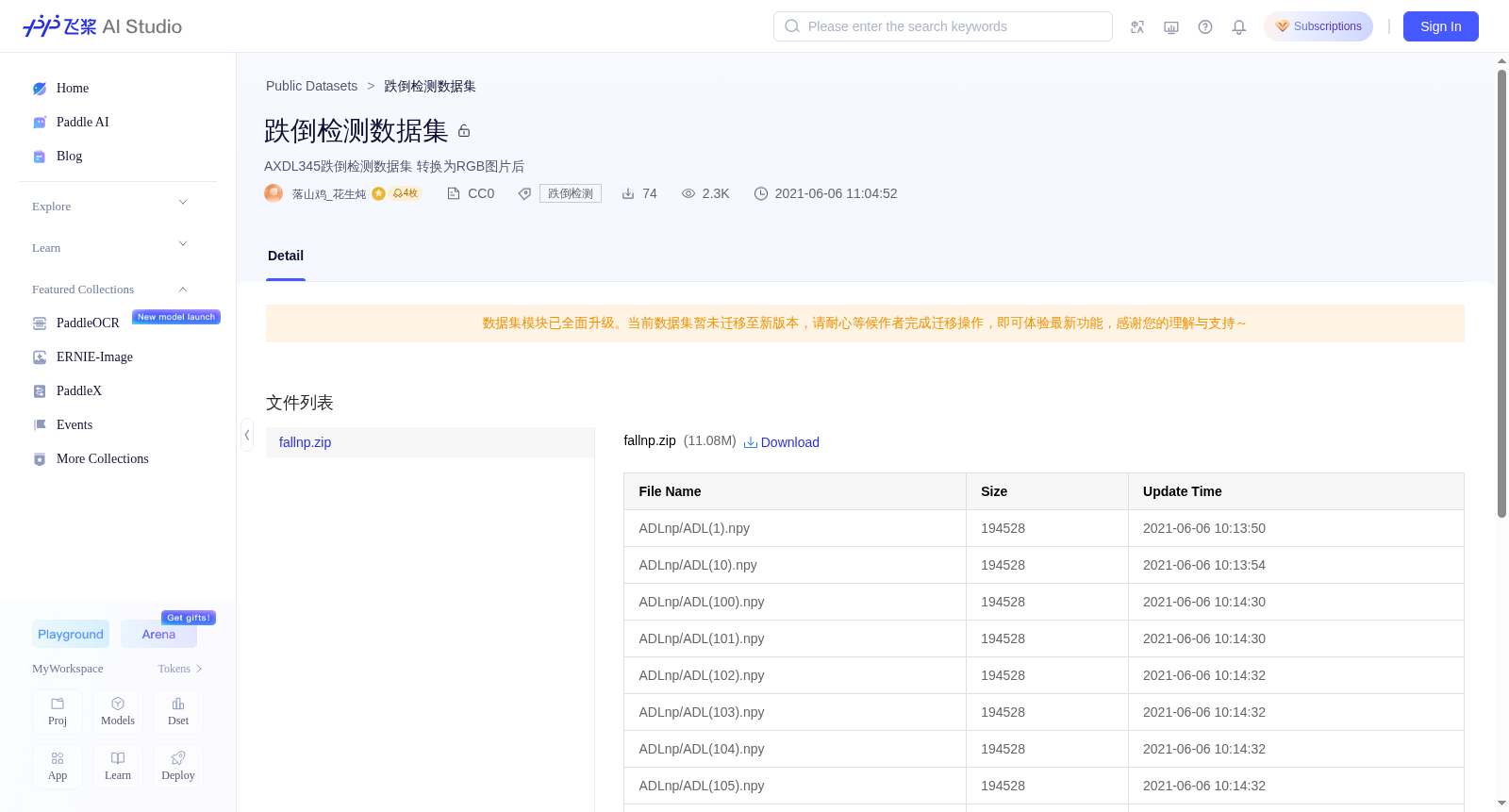Click the author name 落山鸡_花生炖
The width and height of the screenshot is (1509, 812).
[328, 193]
